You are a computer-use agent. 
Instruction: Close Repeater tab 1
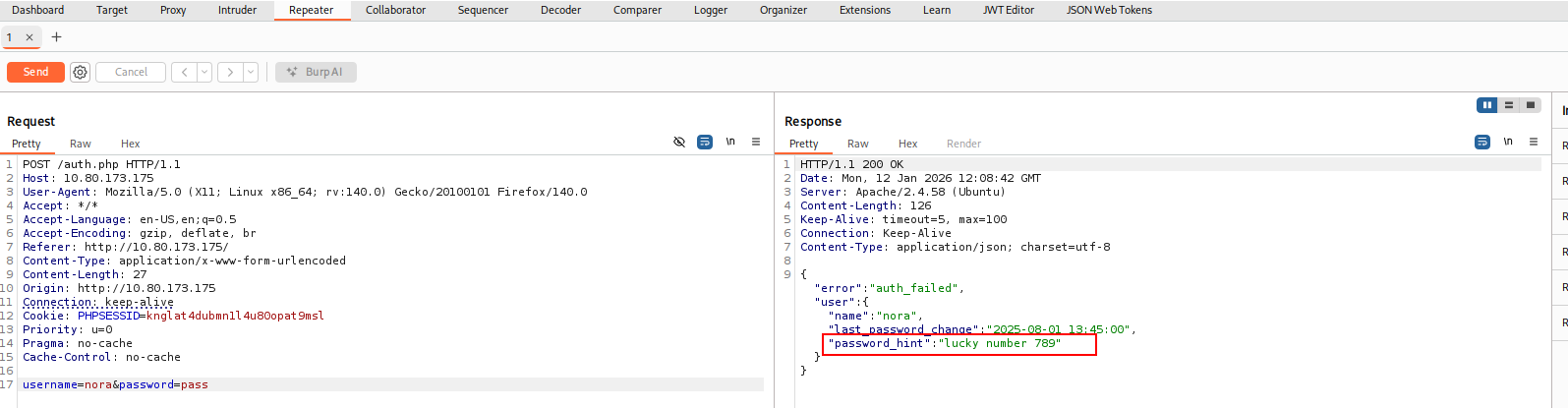pyautogui.click(x=29, y=37)
